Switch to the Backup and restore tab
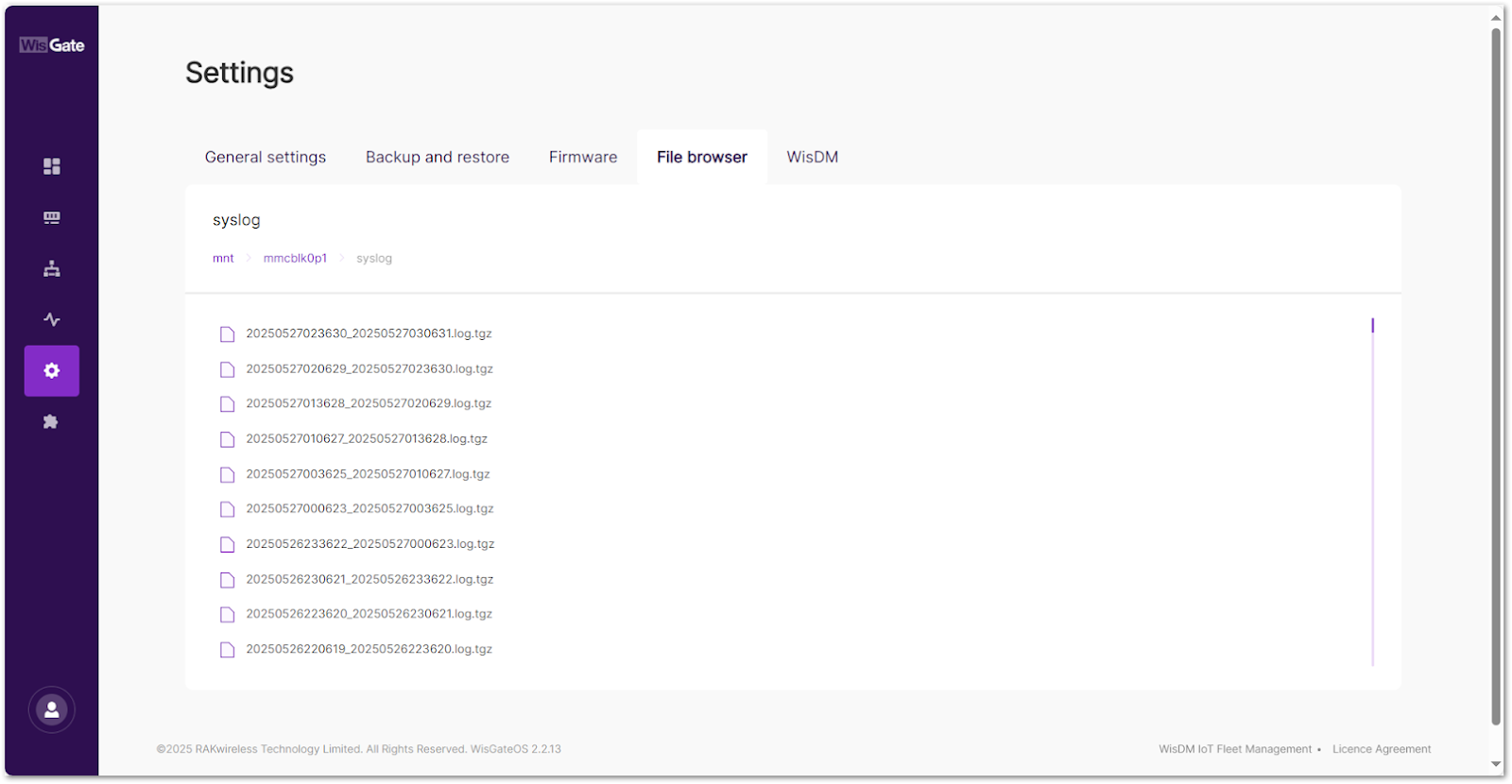The width and height of the screenshot is (1512, 784). [438, 157]
